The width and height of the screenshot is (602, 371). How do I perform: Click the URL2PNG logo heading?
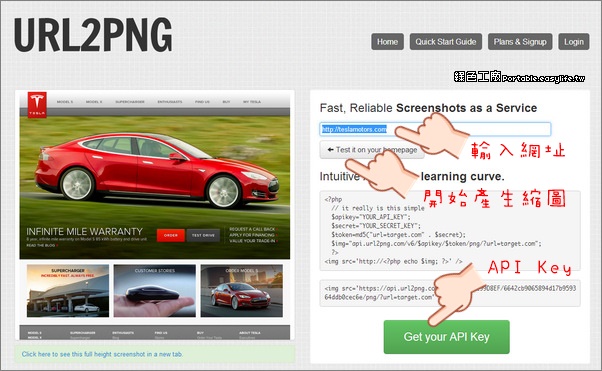click(x=93, y=35)
